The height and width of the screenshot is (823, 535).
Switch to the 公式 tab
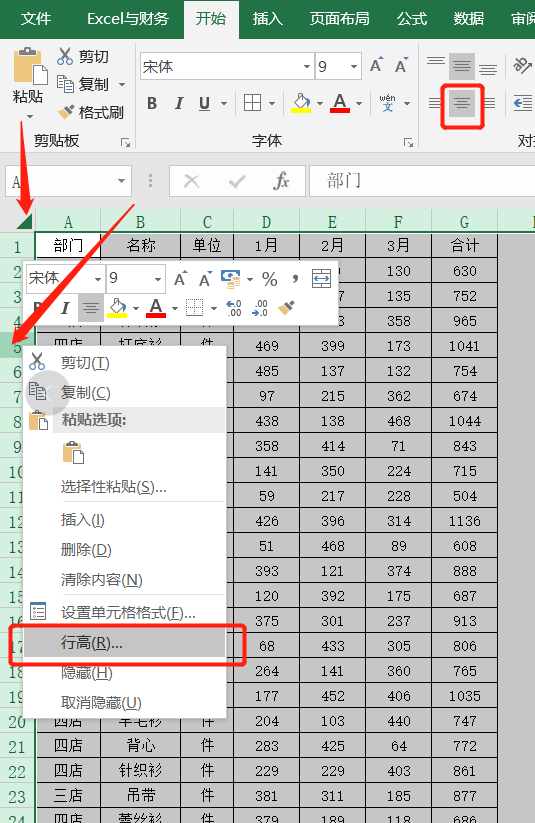pos(412,19)
